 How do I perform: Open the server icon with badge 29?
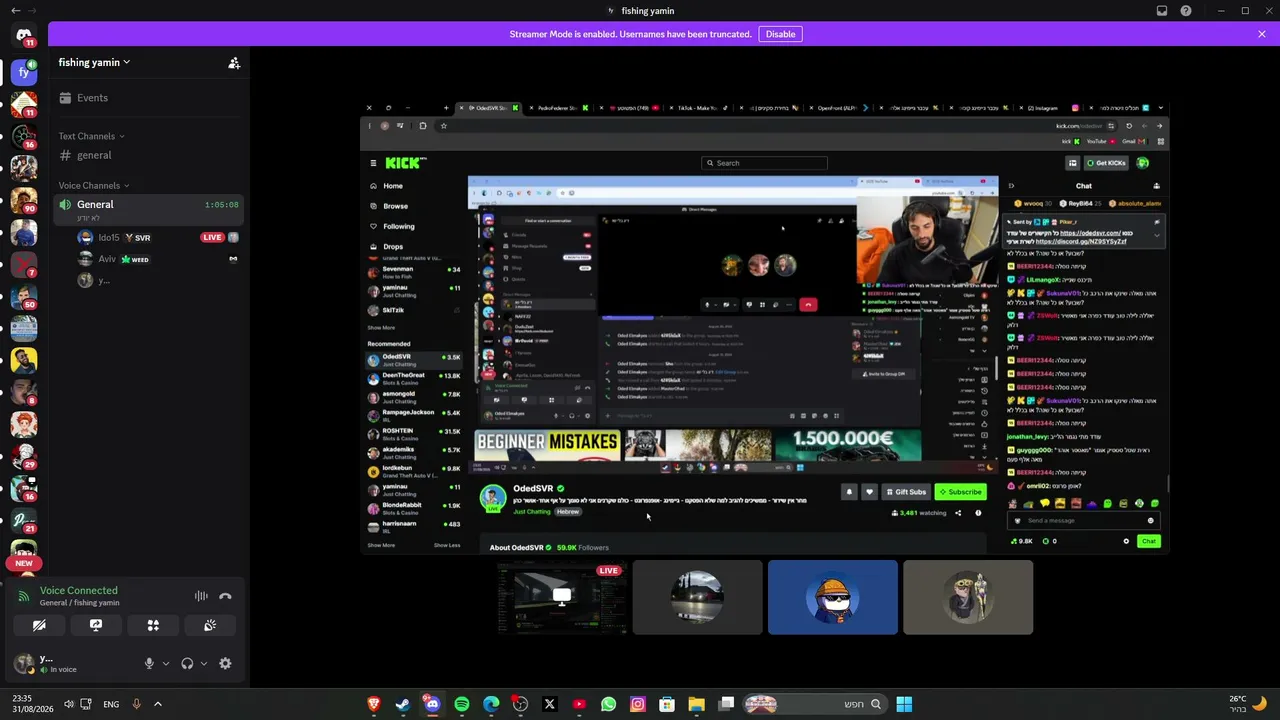[x=24, y=456]
